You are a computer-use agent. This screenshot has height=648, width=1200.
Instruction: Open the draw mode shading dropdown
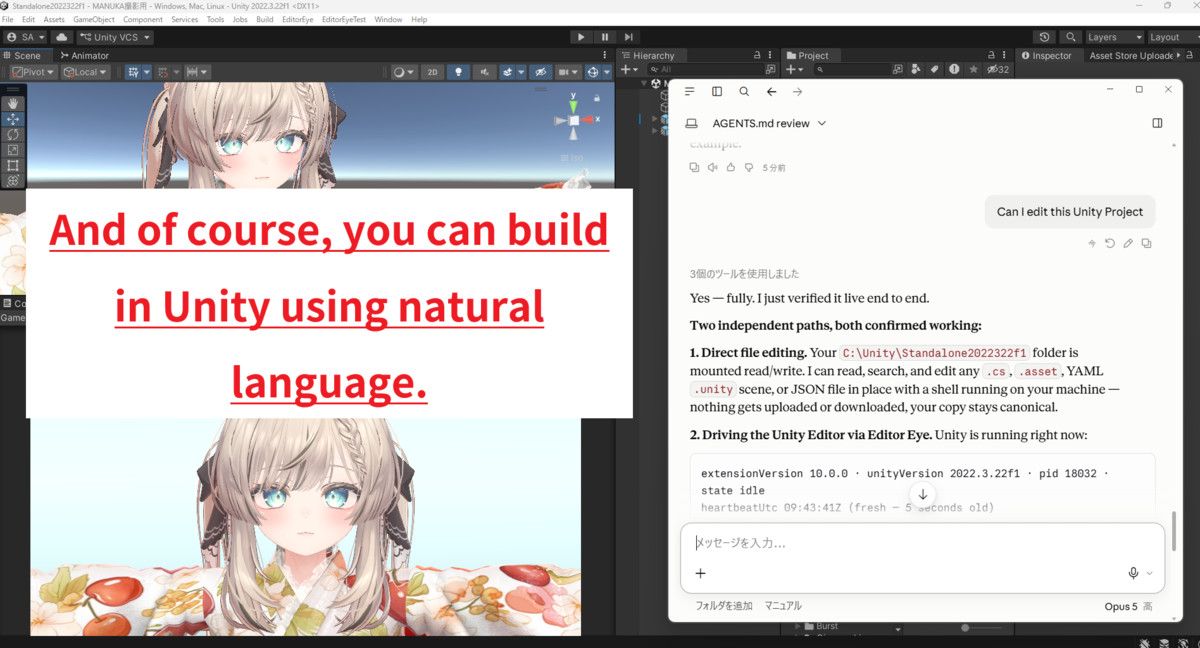pyautogui.click(x=404, y=72)
